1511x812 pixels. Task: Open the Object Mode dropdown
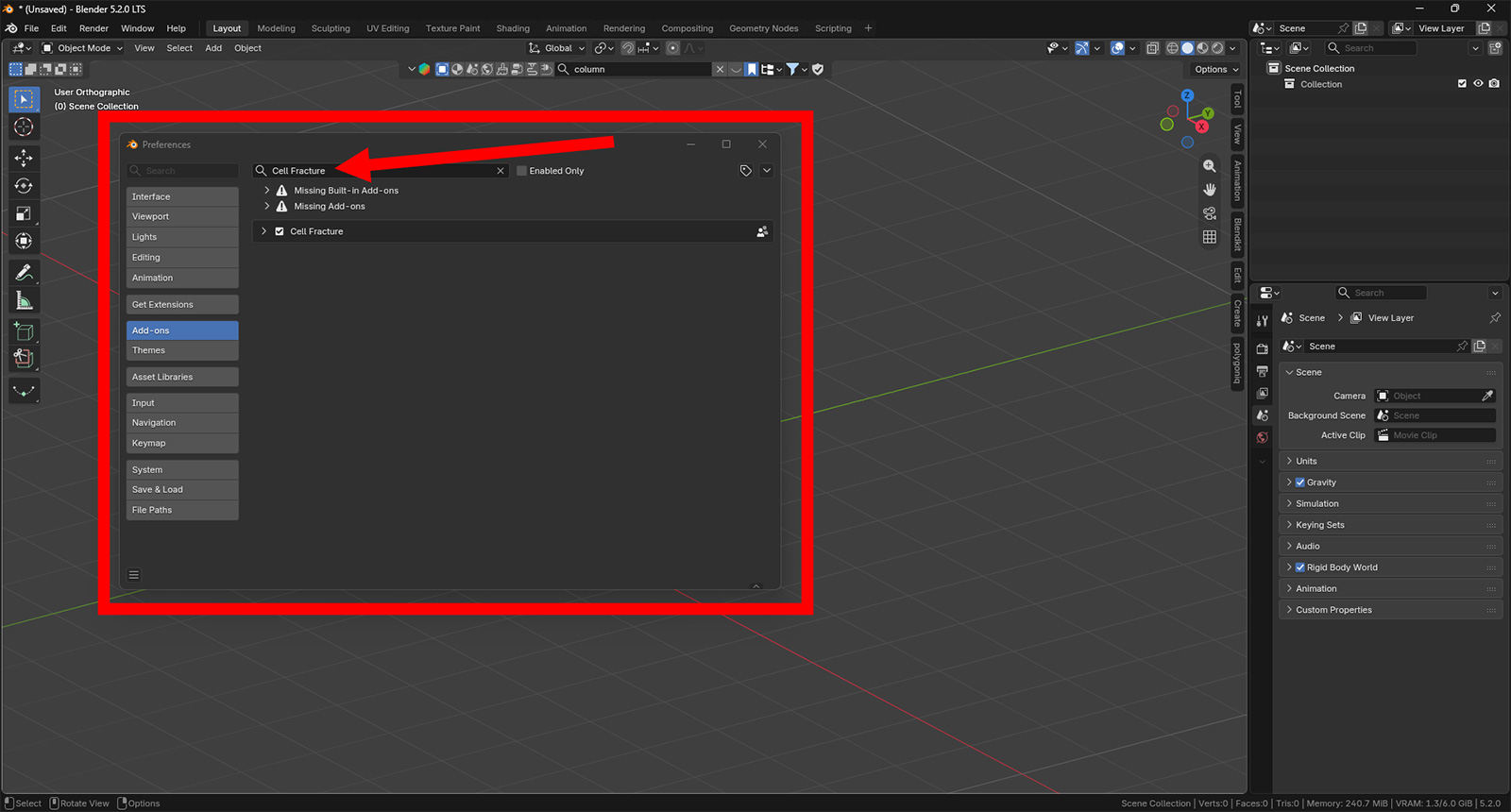point(82,48)
